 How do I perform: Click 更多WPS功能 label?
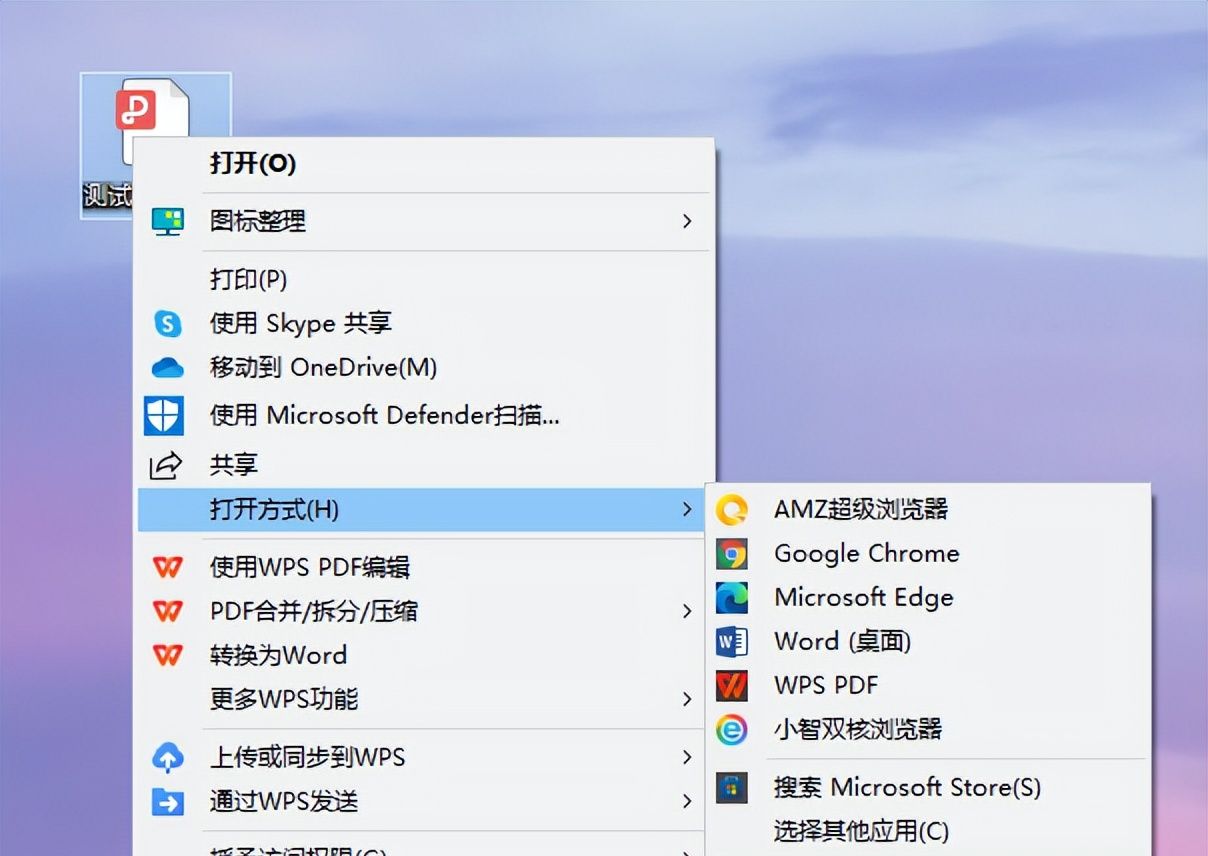[284, 699]
